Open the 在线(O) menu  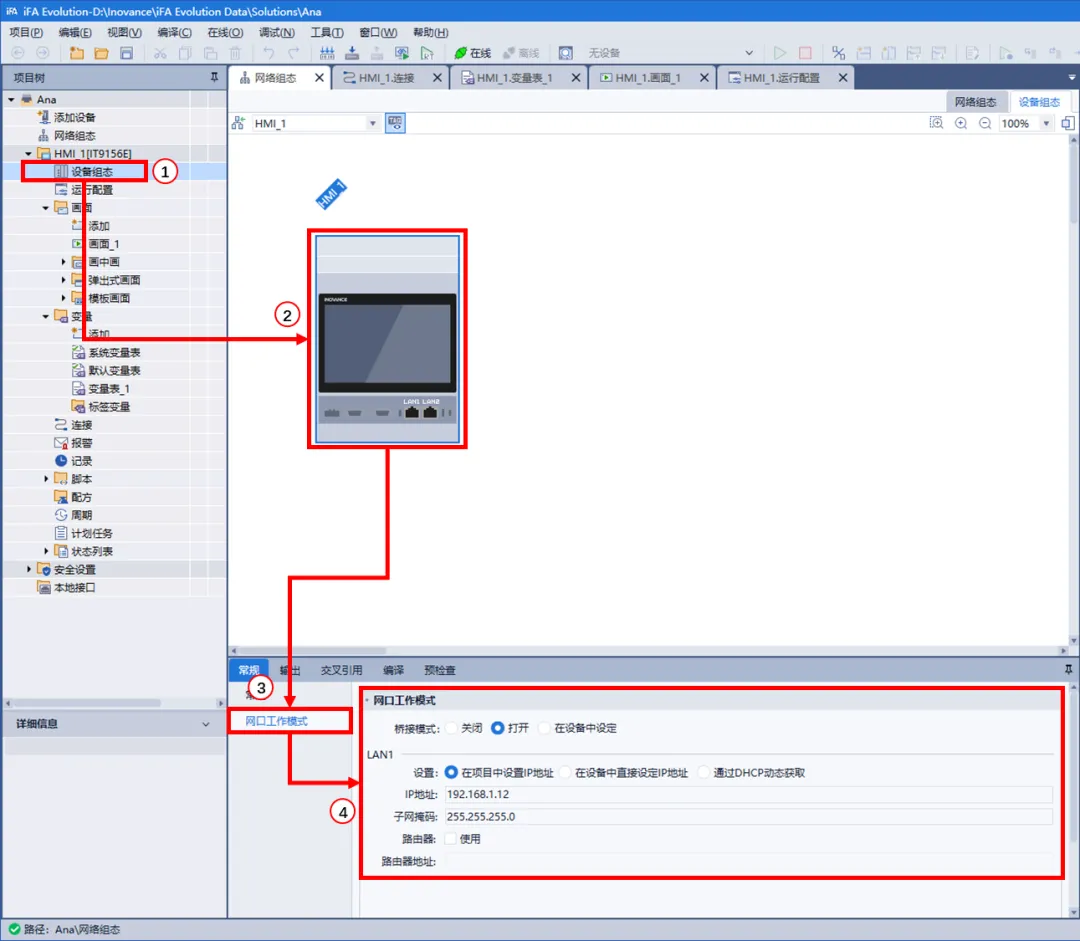coord(225,32)
